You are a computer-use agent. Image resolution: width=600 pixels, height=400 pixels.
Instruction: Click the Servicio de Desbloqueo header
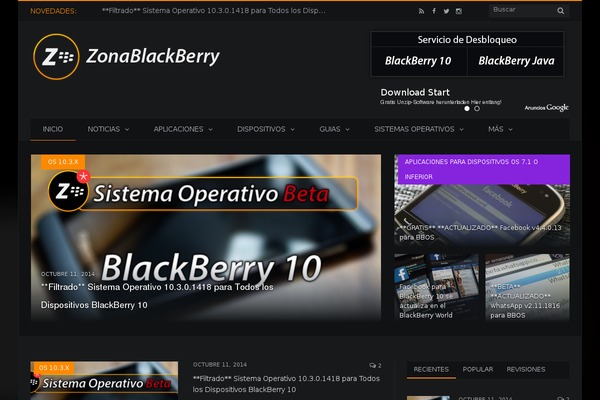click(x=467, y=40)
